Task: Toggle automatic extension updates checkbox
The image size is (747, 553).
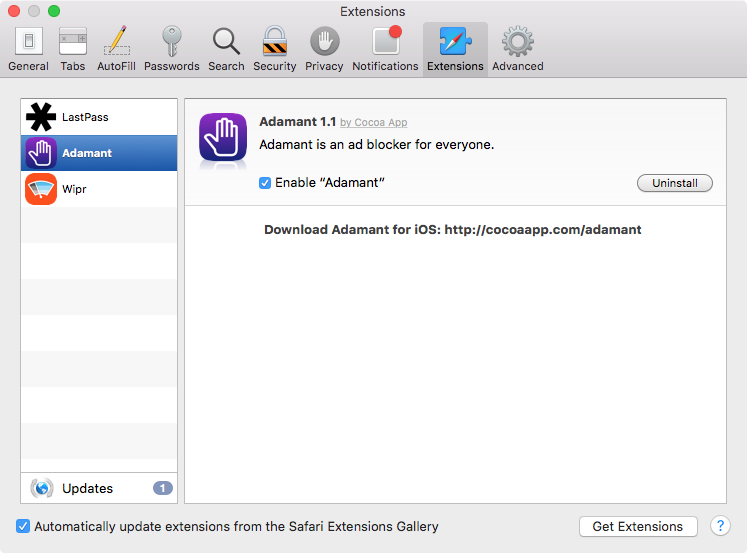Action: tap(23, 526)
